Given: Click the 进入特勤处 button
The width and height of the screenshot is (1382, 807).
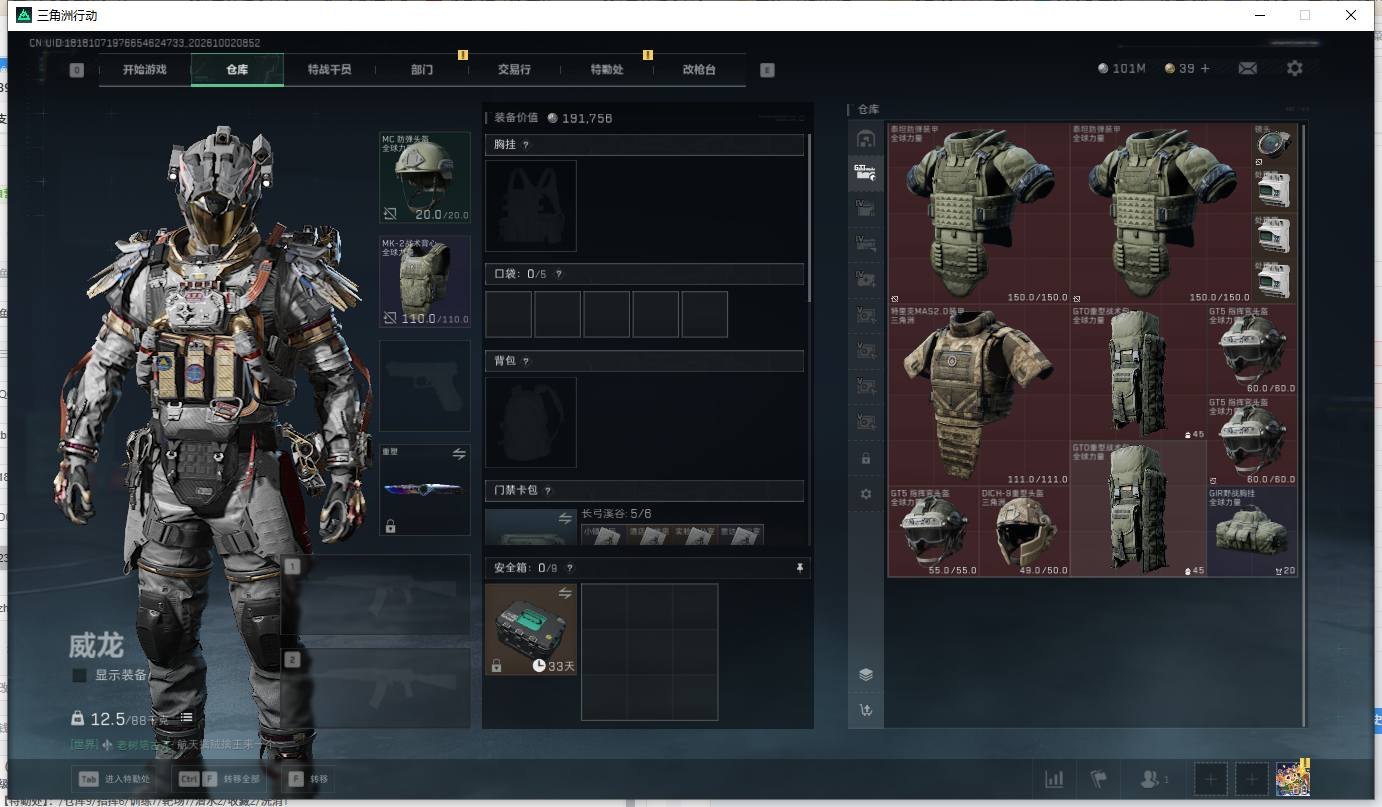Looking at the screenshot, I should click(x=114, y=779).
